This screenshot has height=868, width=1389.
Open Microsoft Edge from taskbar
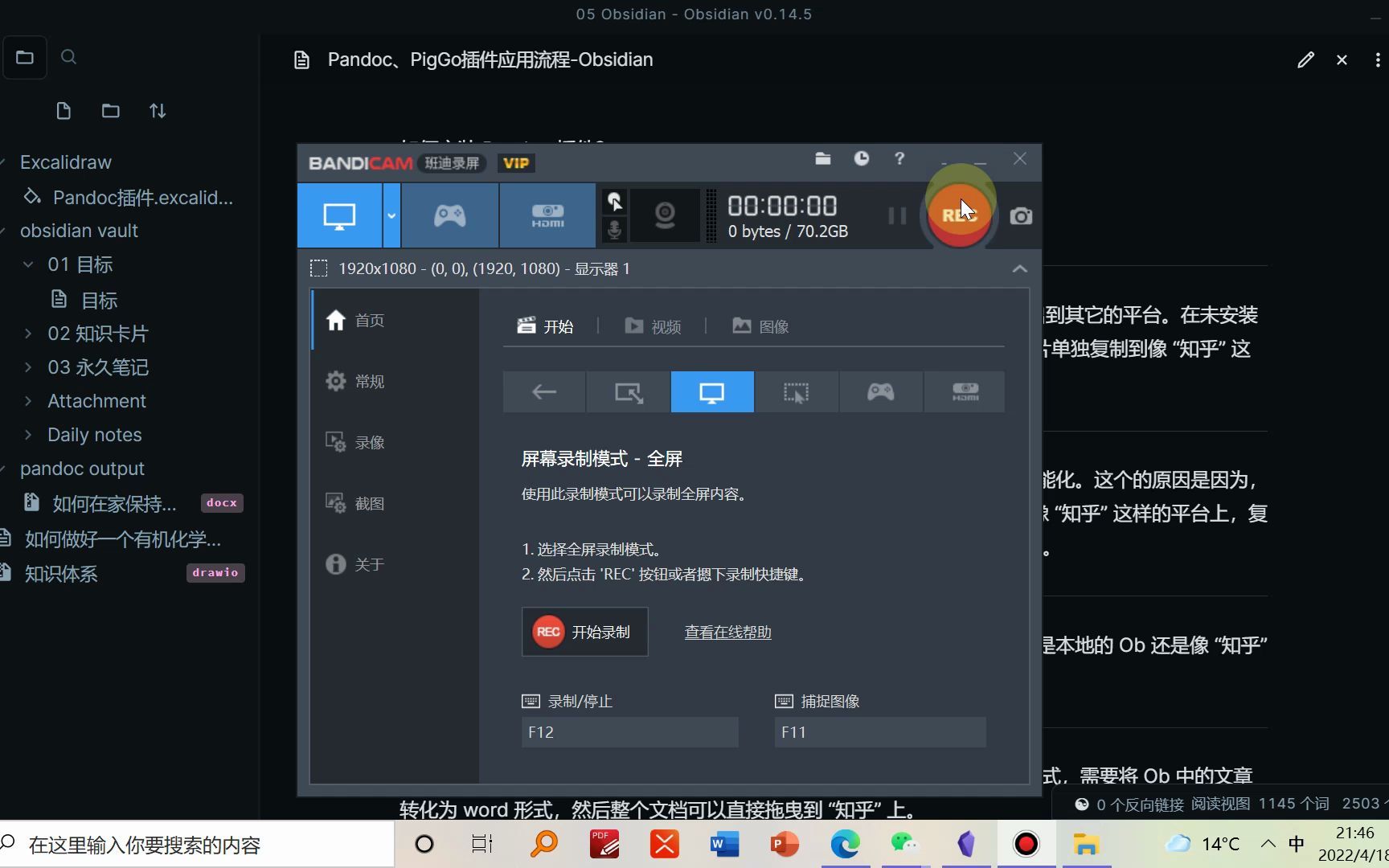pos(845,844)
